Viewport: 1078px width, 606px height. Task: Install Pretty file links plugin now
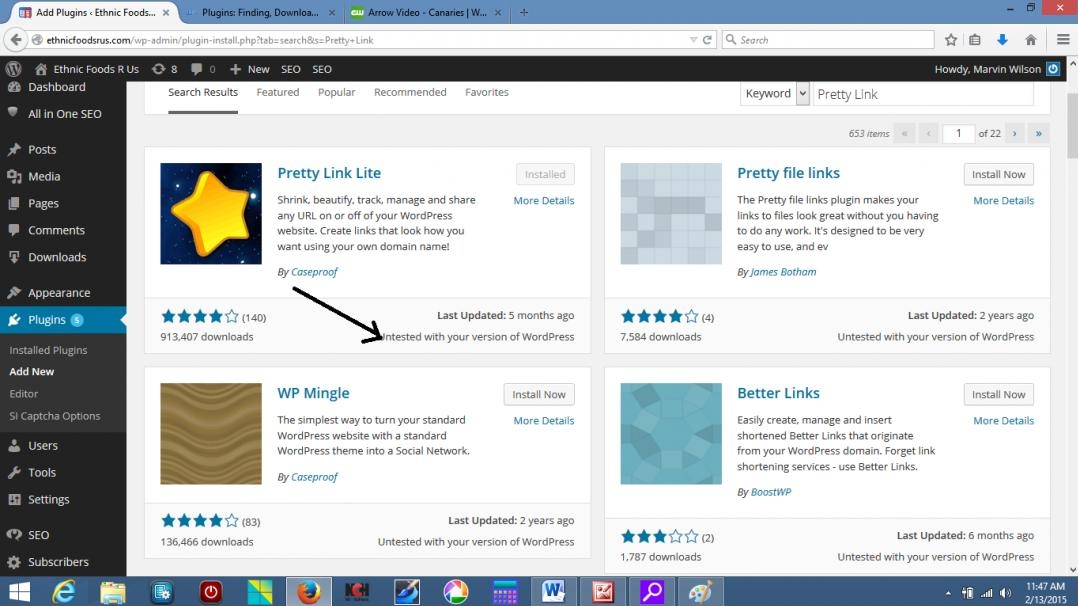998,174
